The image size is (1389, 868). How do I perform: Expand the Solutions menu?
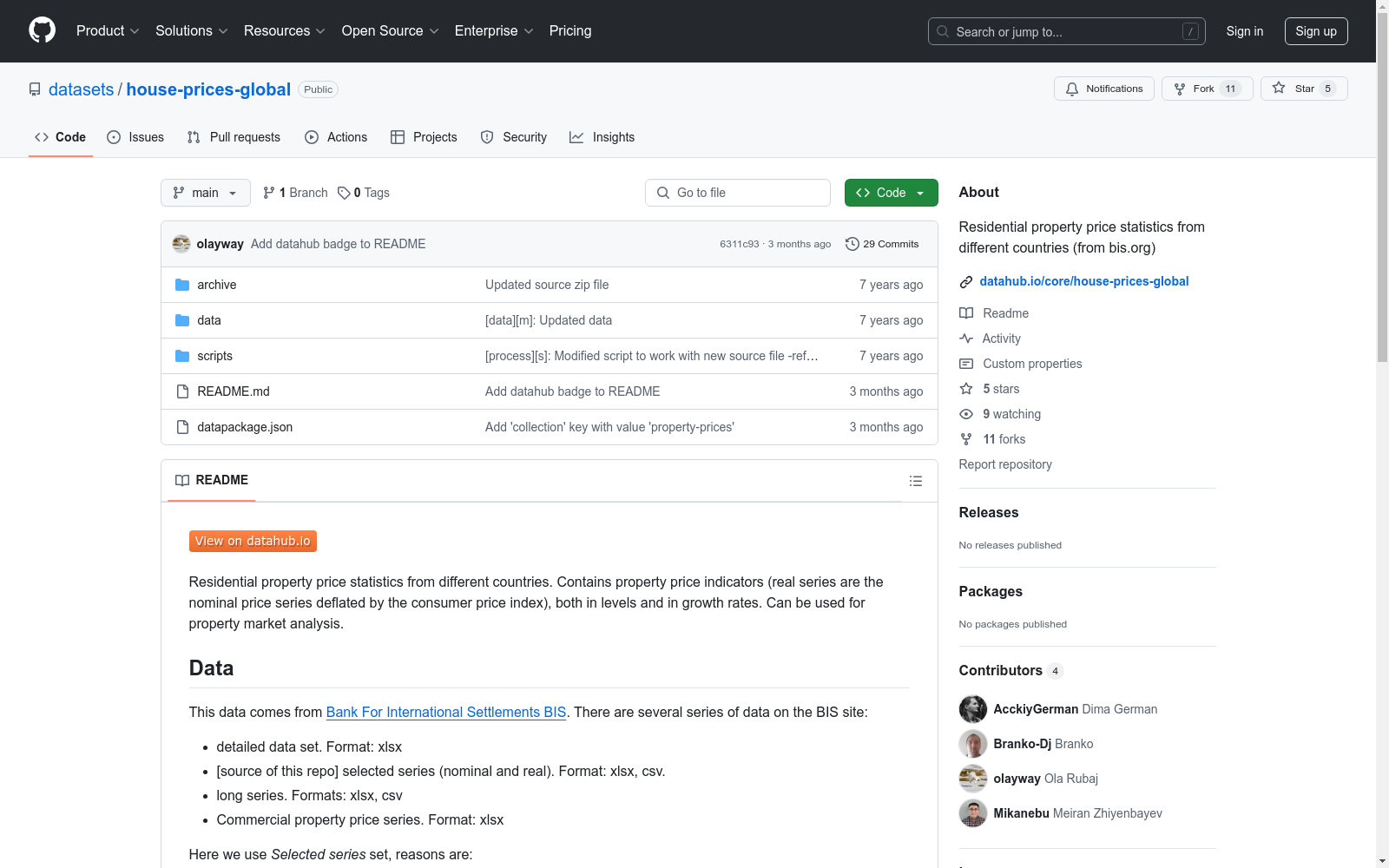point(192,31)
